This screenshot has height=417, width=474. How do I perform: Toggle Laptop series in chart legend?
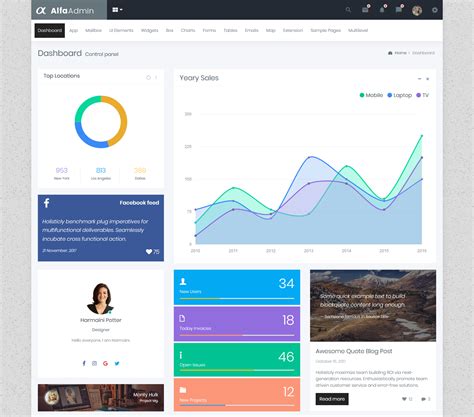399,95
